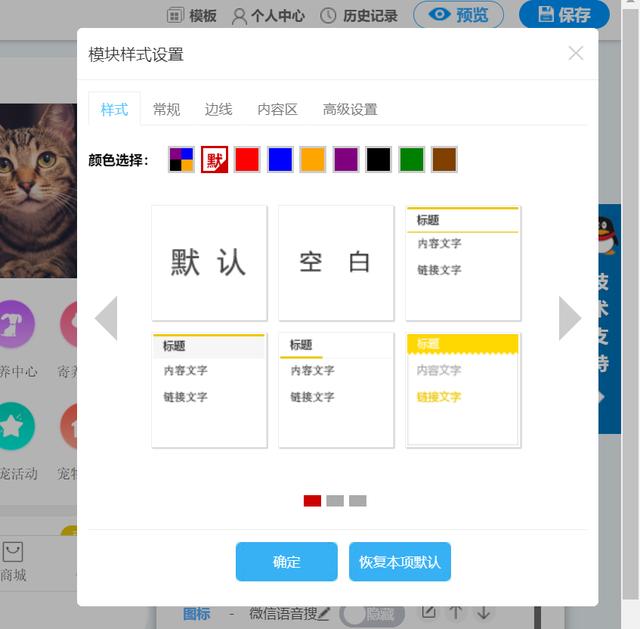Click 恢复本项默认 button
The height and width of the screenshot is (629, 640).
pyautogui.click(x=400, y=562)
